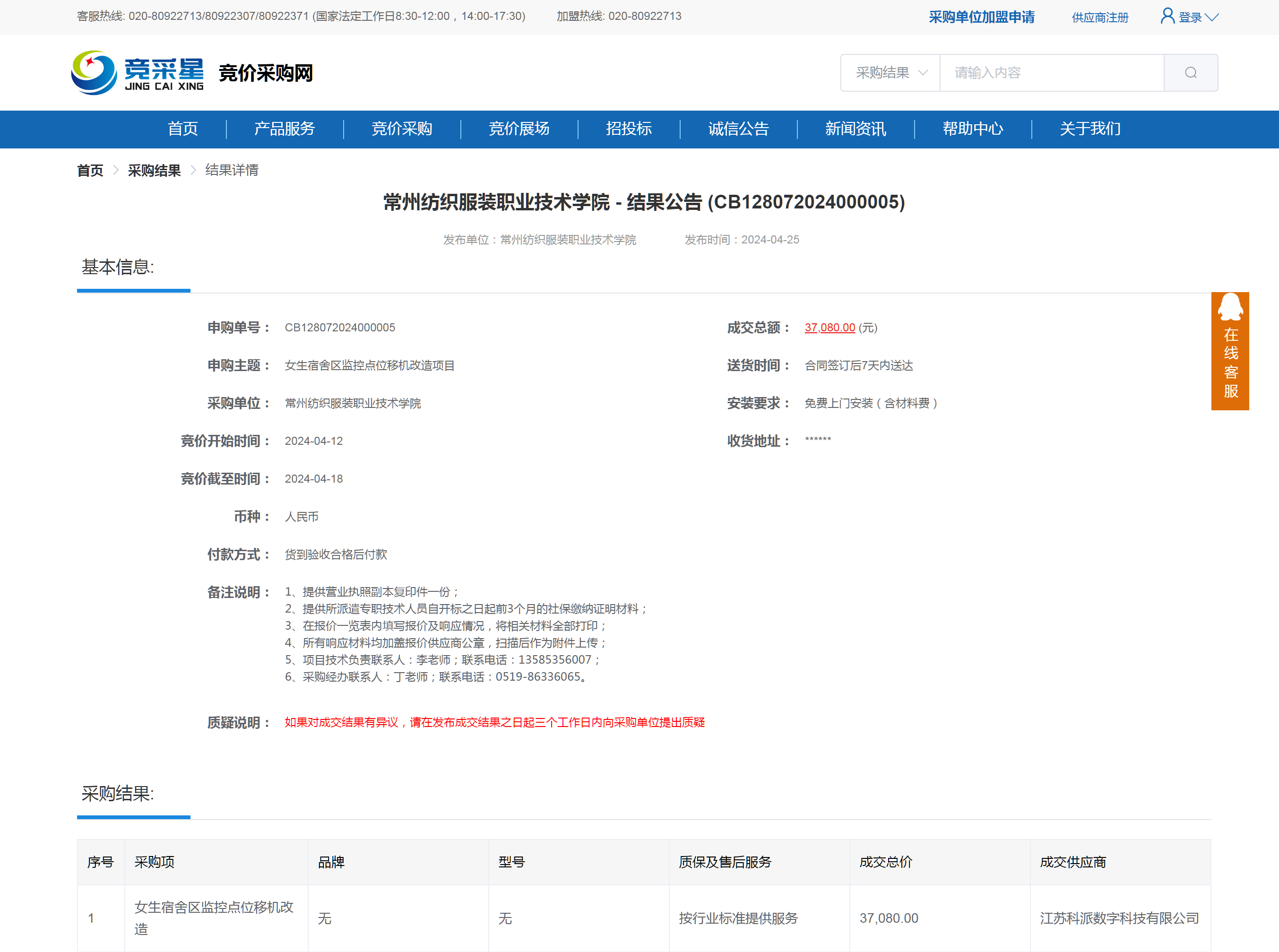Image resolution: width=1279 pixels, height=952 pixels.
Task: Click the 37,080.00 total amount link
Action: tap(829, 327)
